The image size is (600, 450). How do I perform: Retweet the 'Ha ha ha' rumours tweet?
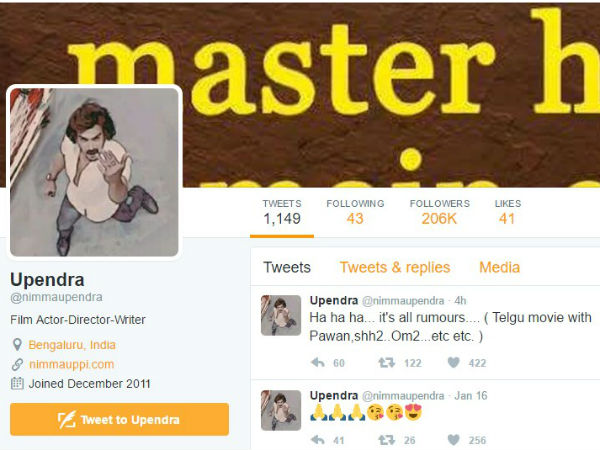386,362
